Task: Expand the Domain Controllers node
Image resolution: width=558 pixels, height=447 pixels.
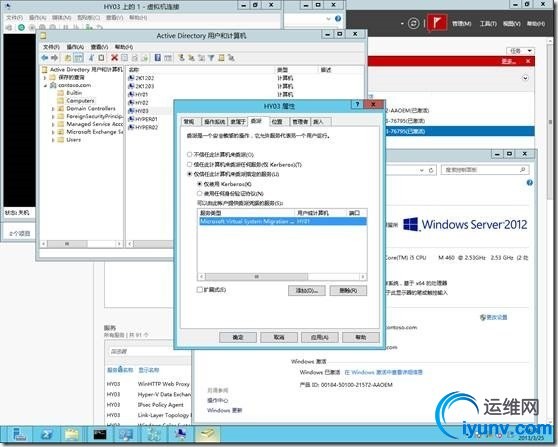Action: point(53,109)
